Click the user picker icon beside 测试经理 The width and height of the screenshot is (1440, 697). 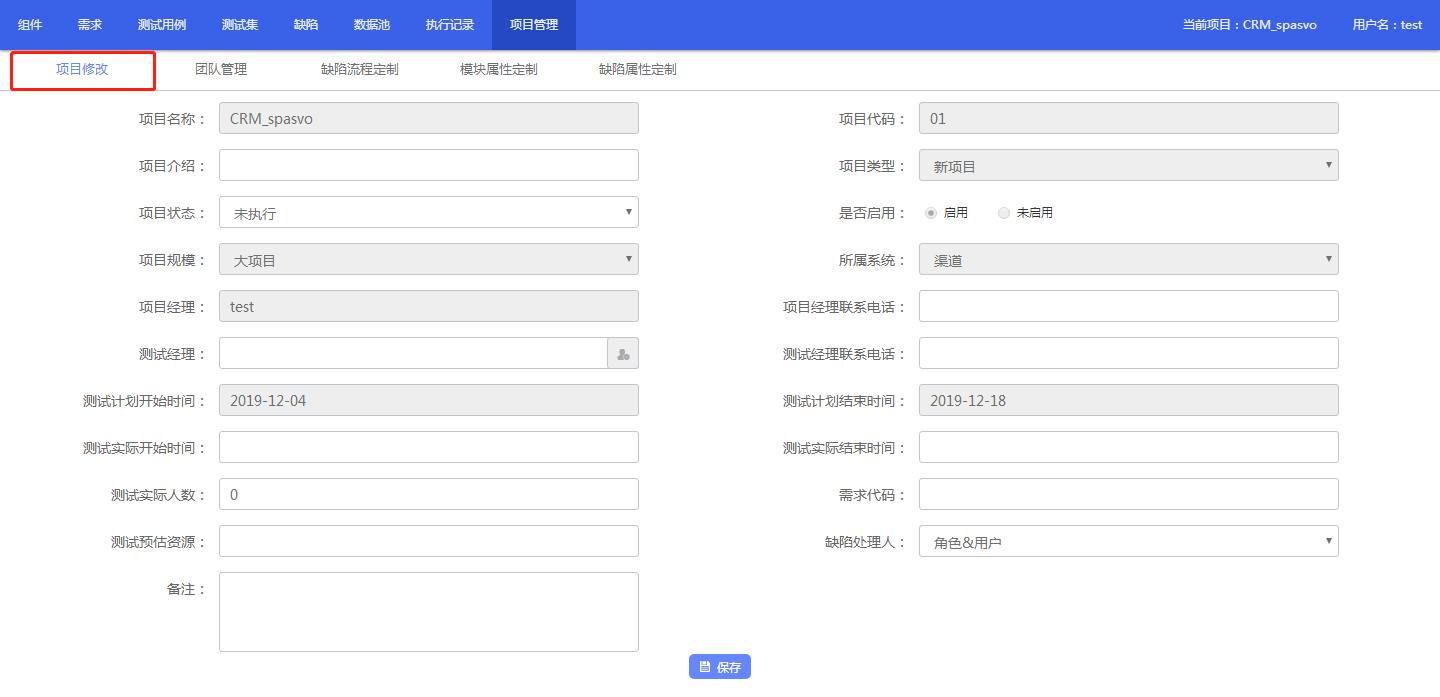623,354
